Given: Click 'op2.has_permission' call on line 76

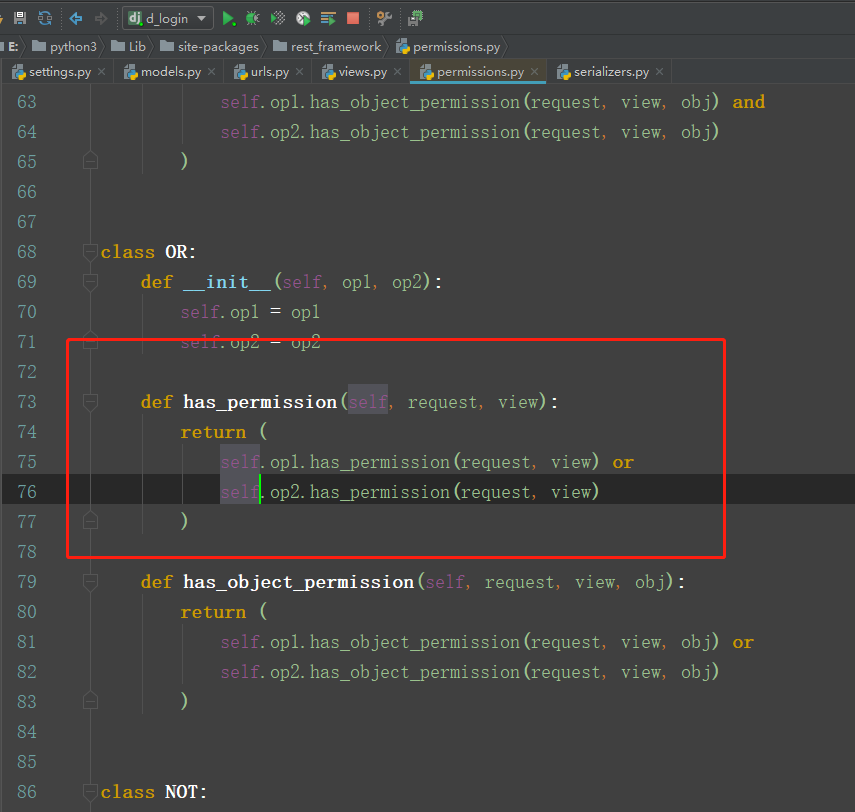Looking at the screenshot, I should tap(360, 492).
